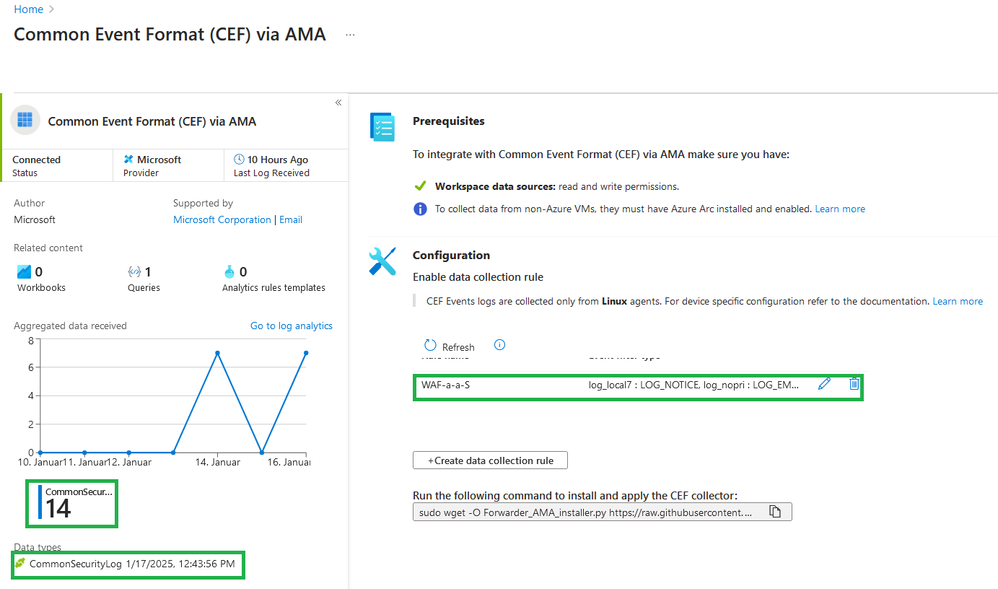Delete the WAF-a-a-S data collection rule

(x=854, y=384)
